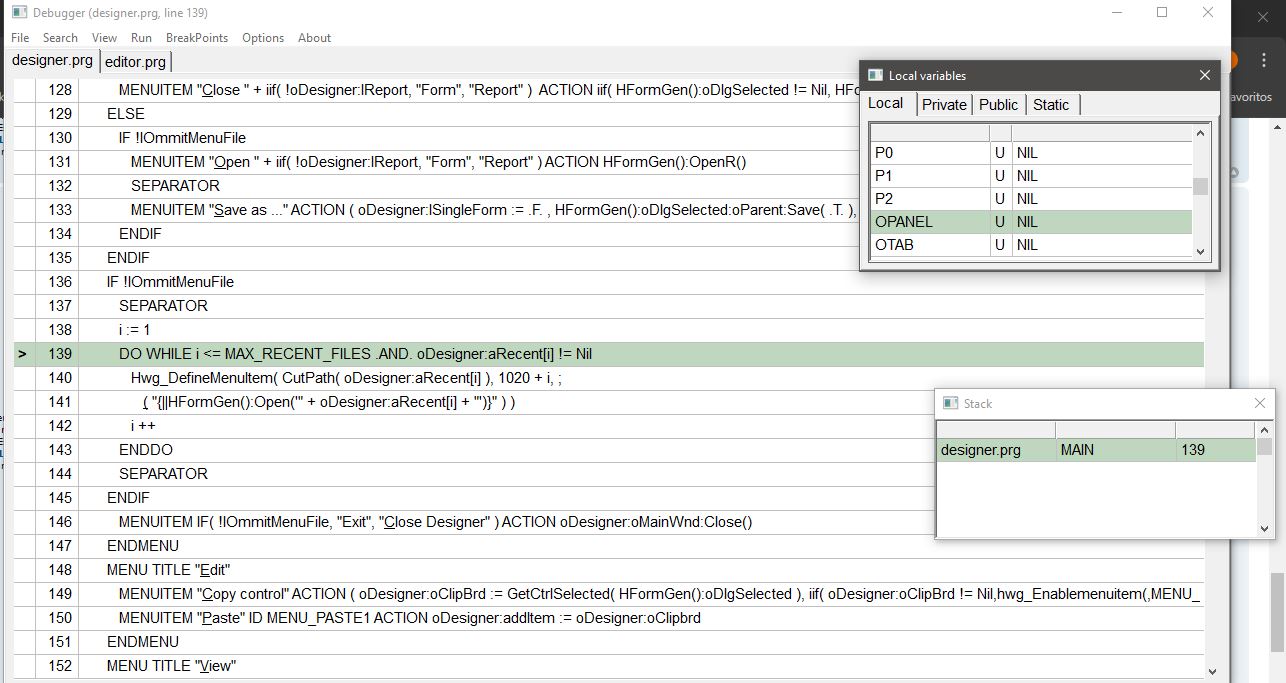Click line 140 breakpoint margin

(x=23, y=378)
